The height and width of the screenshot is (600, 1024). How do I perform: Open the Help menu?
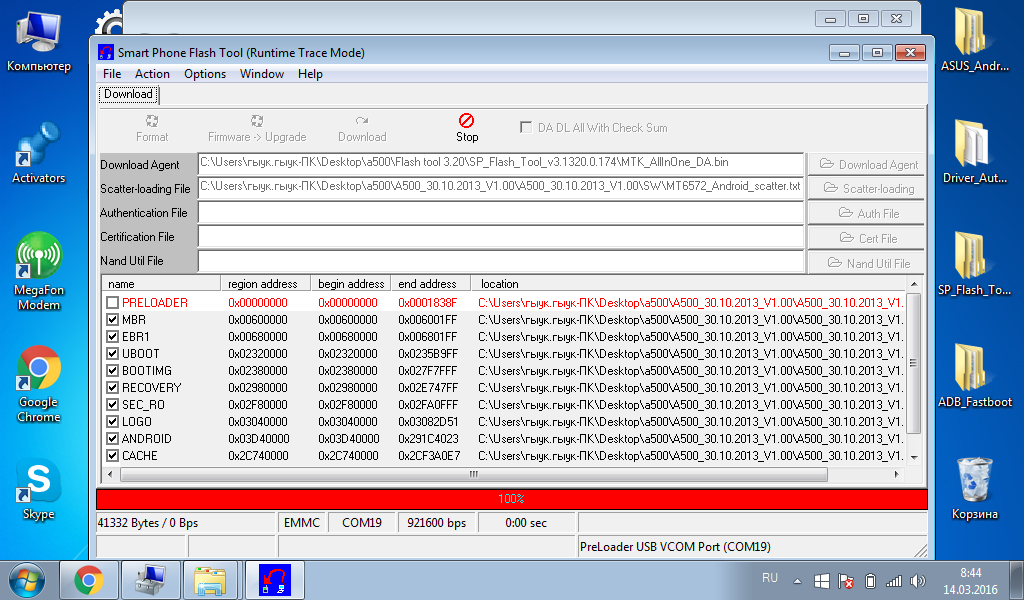[310, 74]
